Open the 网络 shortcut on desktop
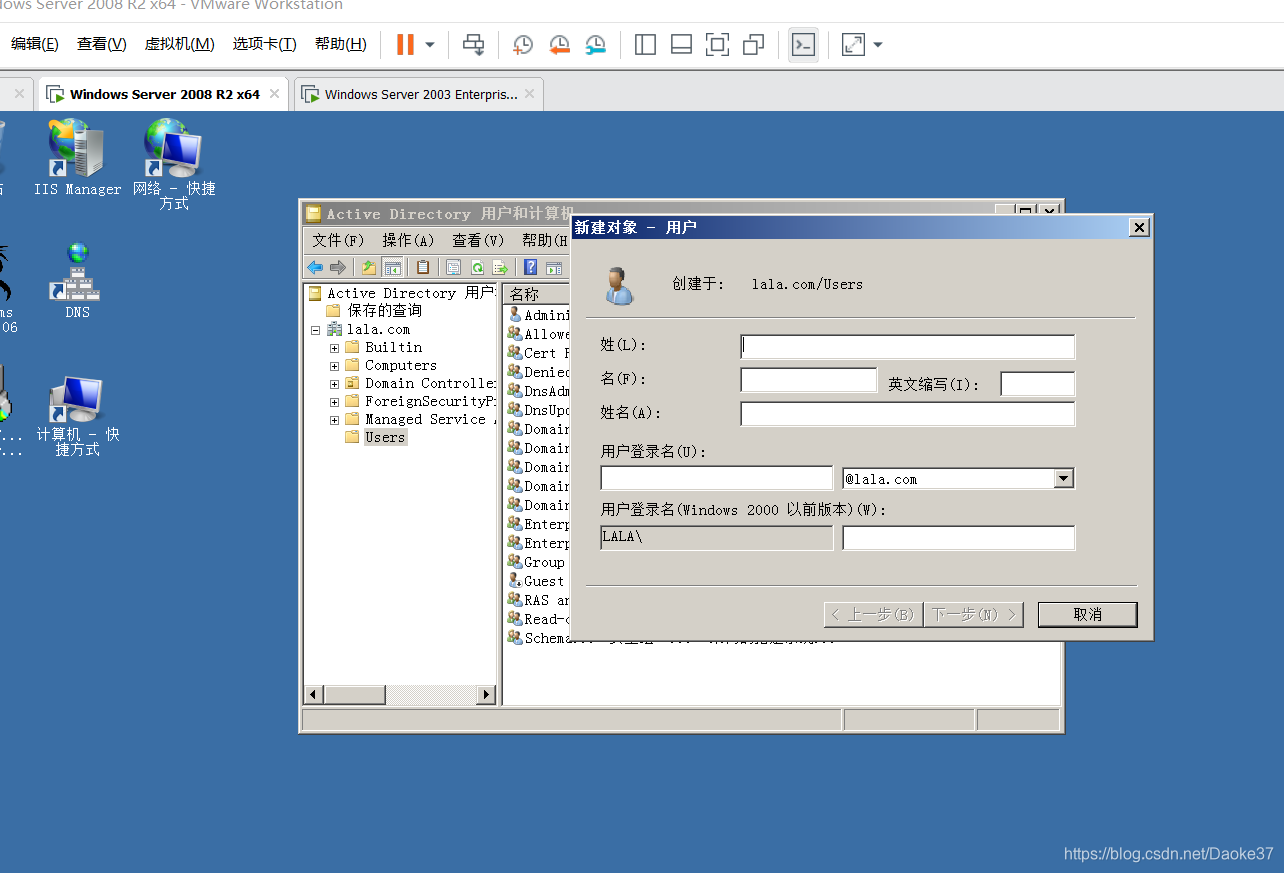The height and width of the screenshot is (873, 1284). tap(174, 165)
